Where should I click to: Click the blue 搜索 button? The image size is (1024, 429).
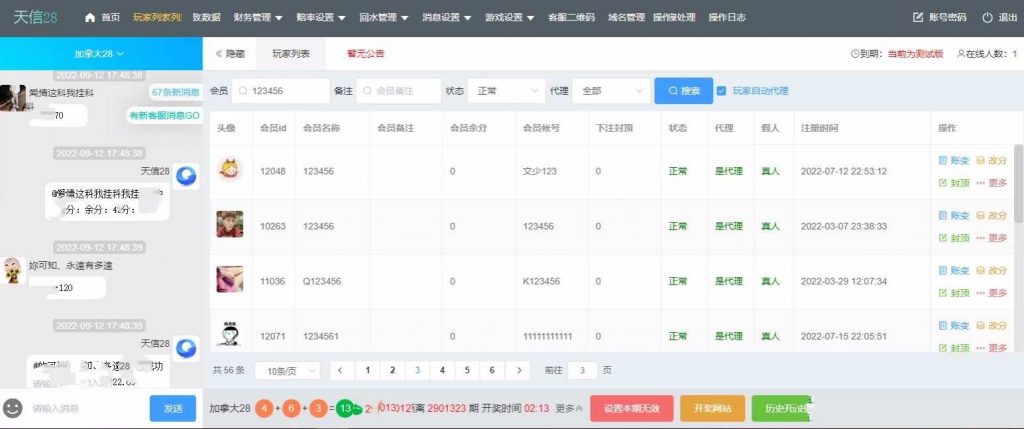click(x=682, y=91)
